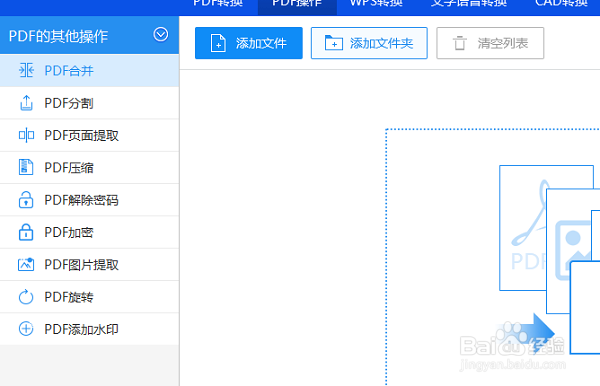600x386 pixels.
Task: Click the PDF document illustration in drop area
Action: [x=523, y=228]
